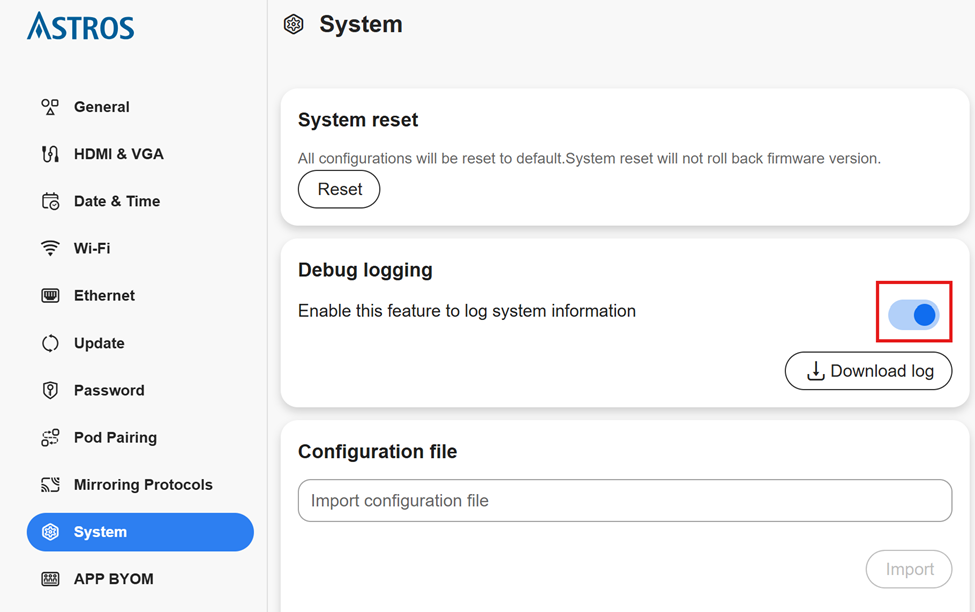The image size is (975, 612).
Task: Select the Ethernet port icon
Action: pos(50,296)
